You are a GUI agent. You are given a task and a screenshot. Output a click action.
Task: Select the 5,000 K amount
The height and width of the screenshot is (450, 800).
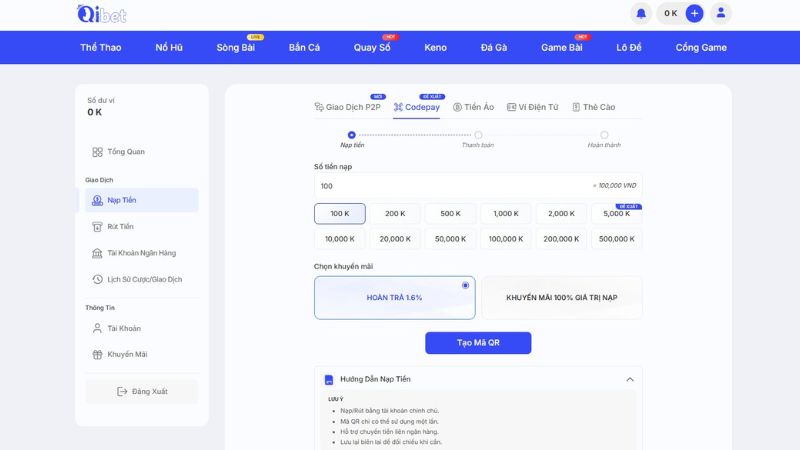point(616,214)
